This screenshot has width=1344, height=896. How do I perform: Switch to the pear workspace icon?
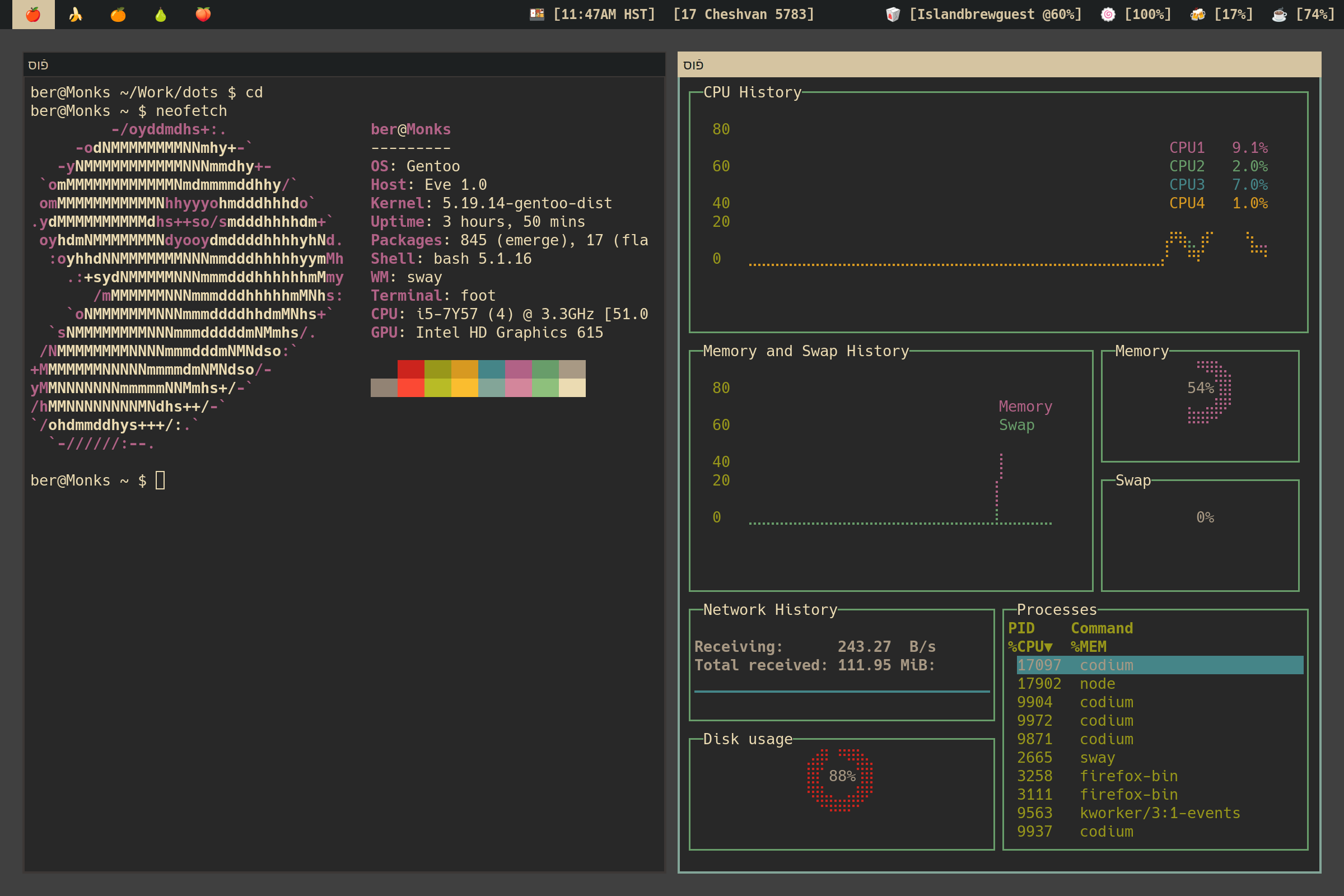click(161, 15)
